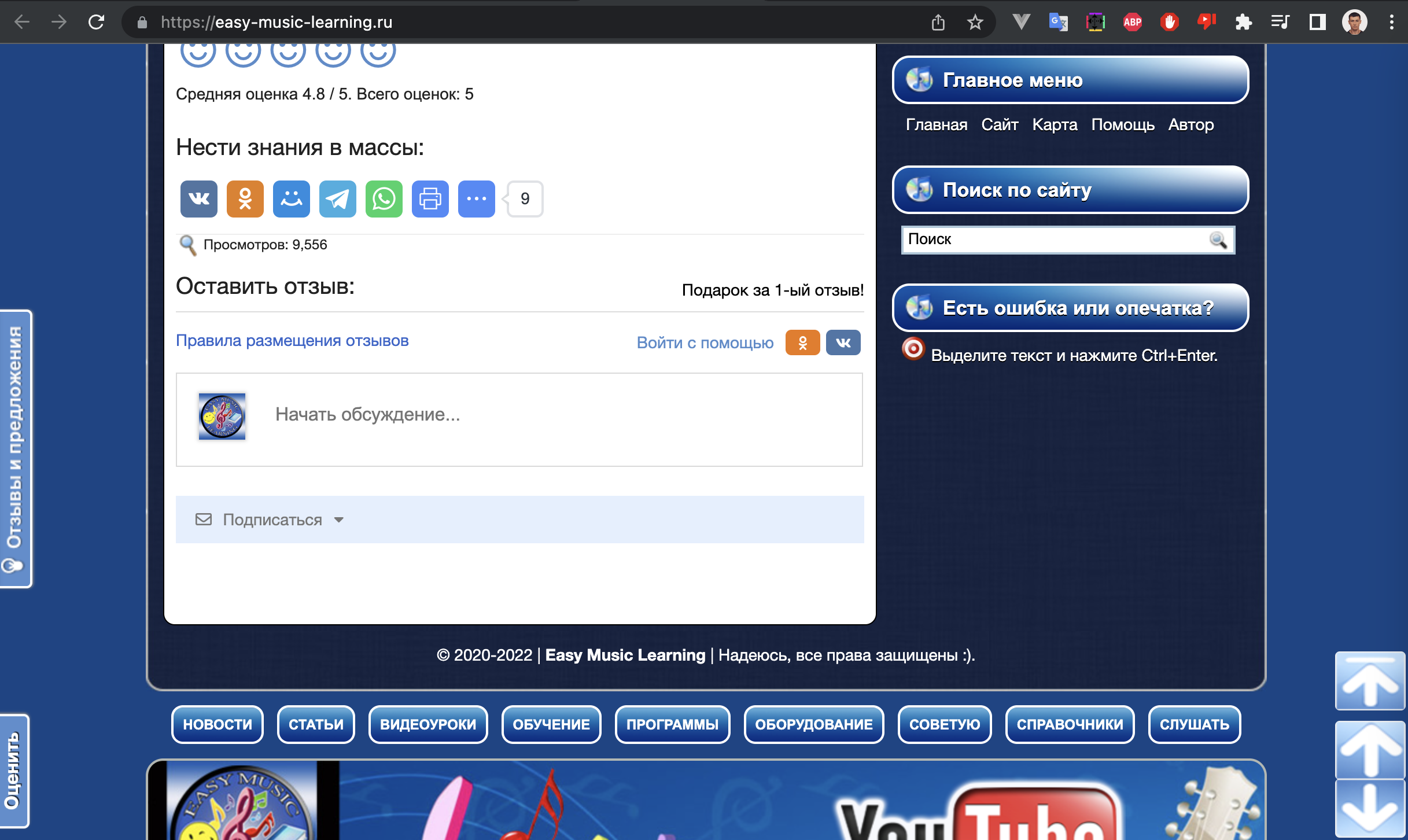Open the browser extensions puzzle icon
Screen dimensions: 1408x840
click(x=1243, y=22)
